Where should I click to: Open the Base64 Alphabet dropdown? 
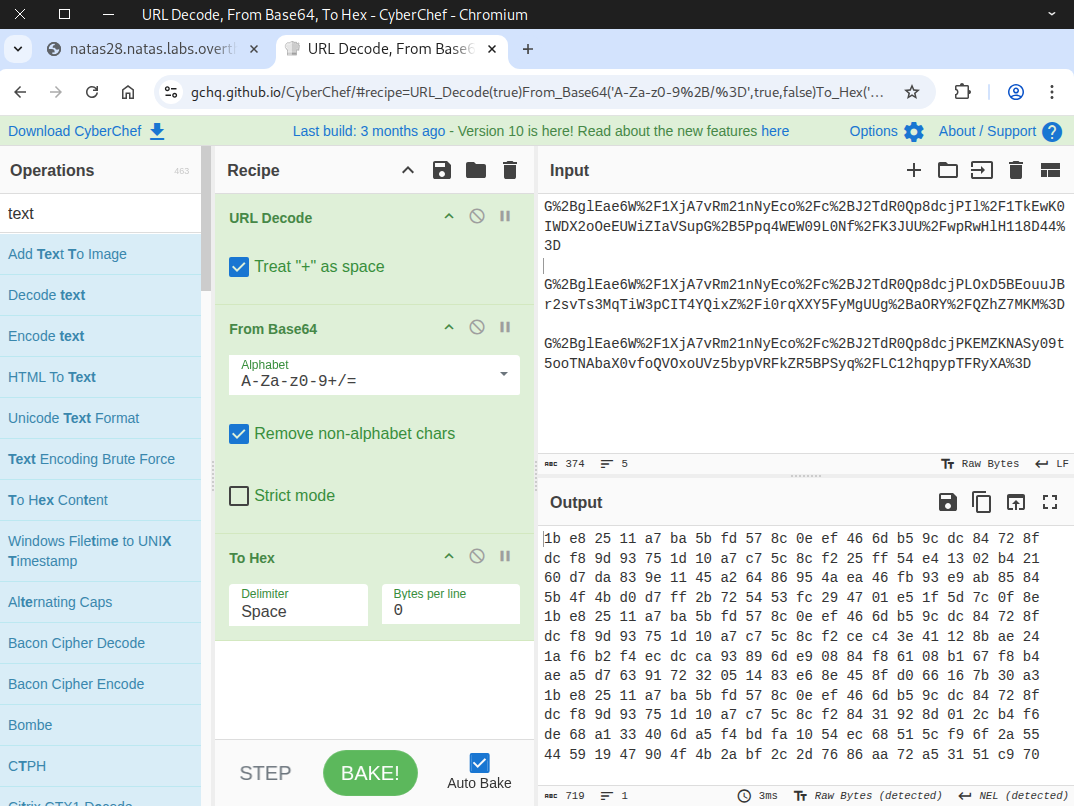point(502,374)
